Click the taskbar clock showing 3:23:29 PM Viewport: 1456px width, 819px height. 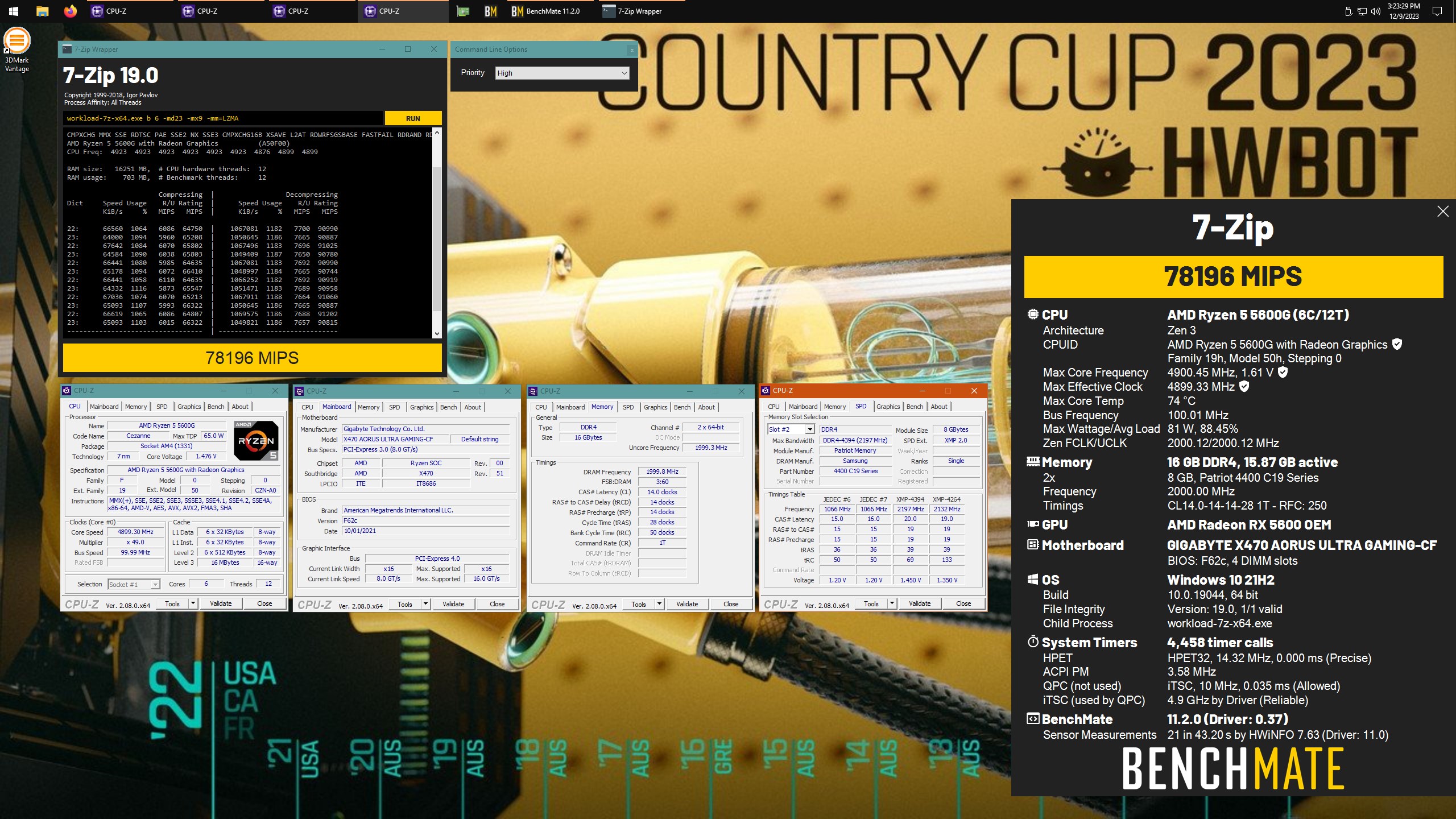1404,11
